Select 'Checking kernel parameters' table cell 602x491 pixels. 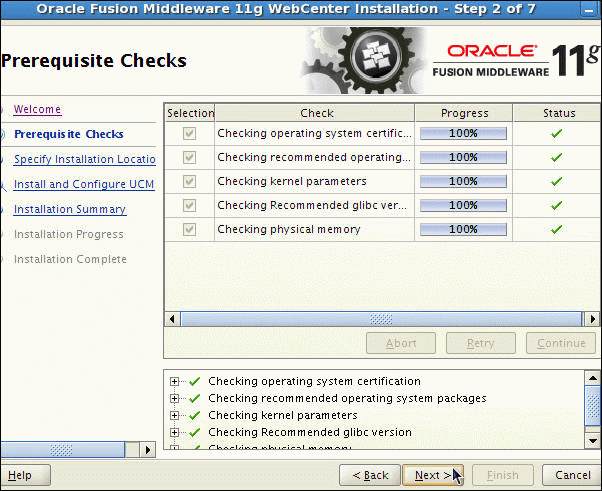314,181
